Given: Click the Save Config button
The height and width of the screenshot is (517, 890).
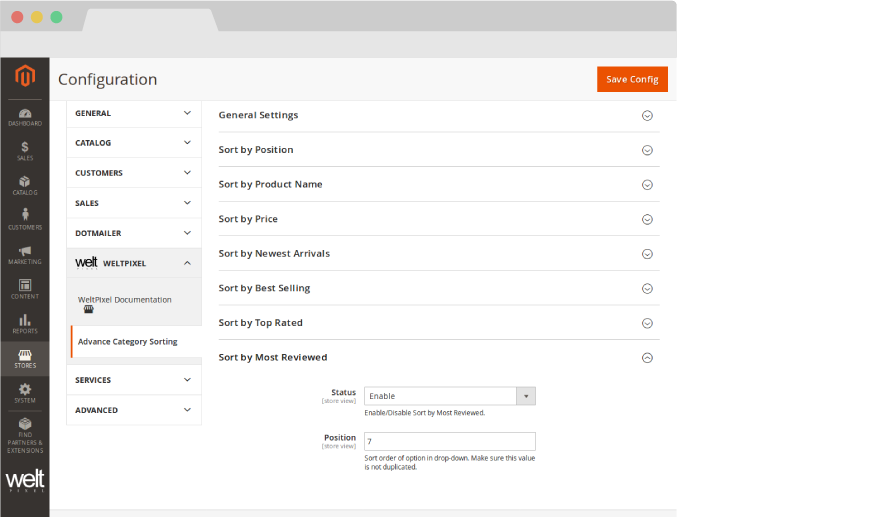Looking at the screenshot, I should (x=631, y=80).
